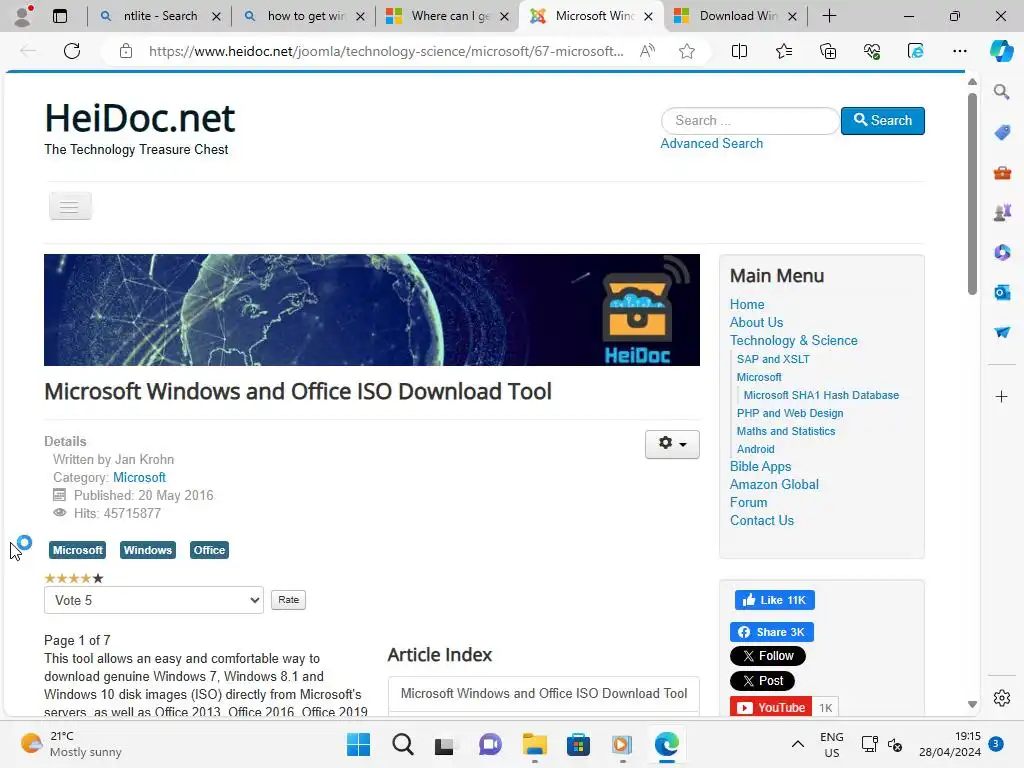
Task: Open Technology & Science menu item
Action: (793, 341)
